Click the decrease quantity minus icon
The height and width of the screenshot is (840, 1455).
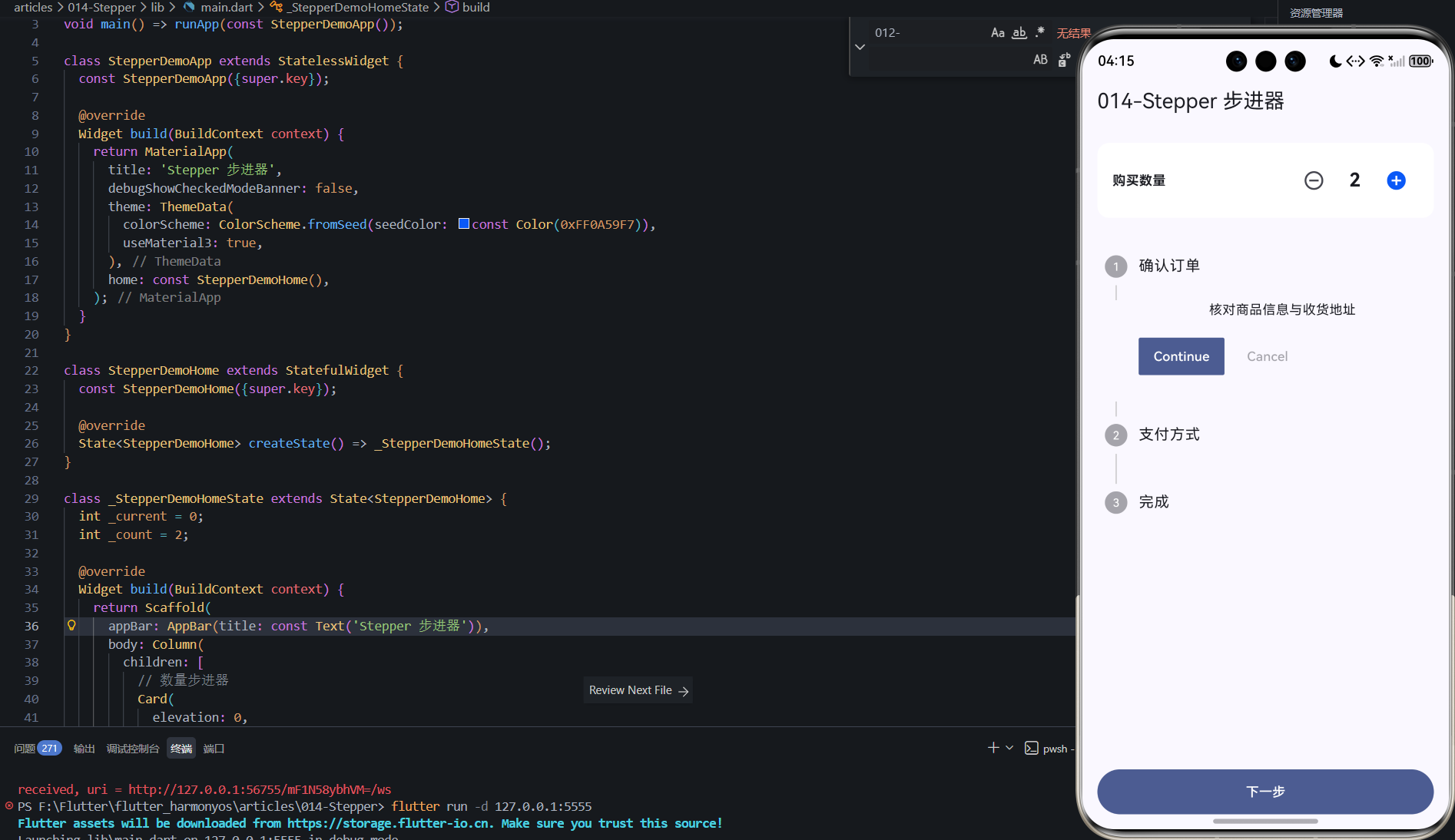click(1314, 180)
